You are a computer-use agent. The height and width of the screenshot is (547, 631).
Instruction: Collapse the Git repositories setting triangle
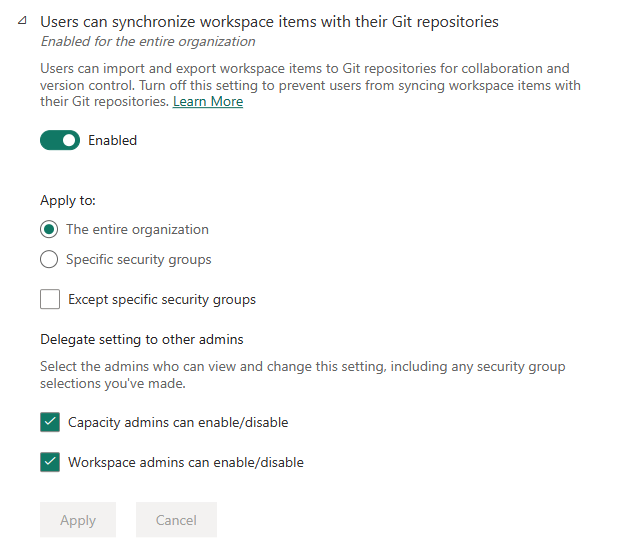(22, 21)
